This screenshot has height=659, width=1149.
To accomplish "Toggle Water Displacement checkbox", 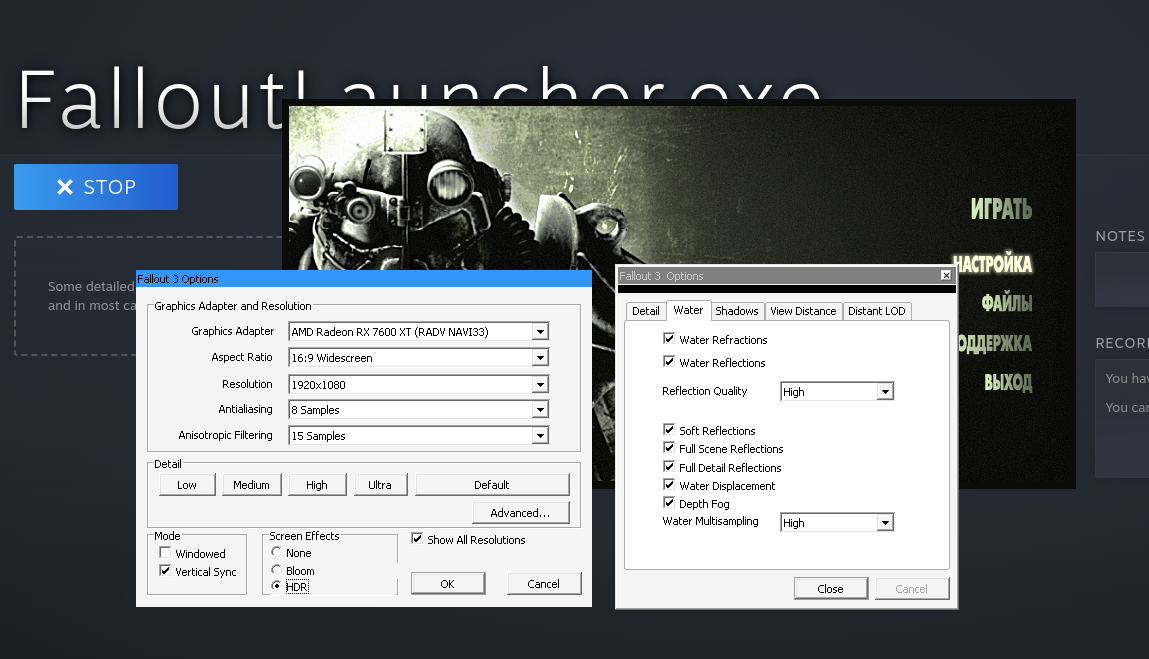I will pyautogui.click(x=669, y=485).
